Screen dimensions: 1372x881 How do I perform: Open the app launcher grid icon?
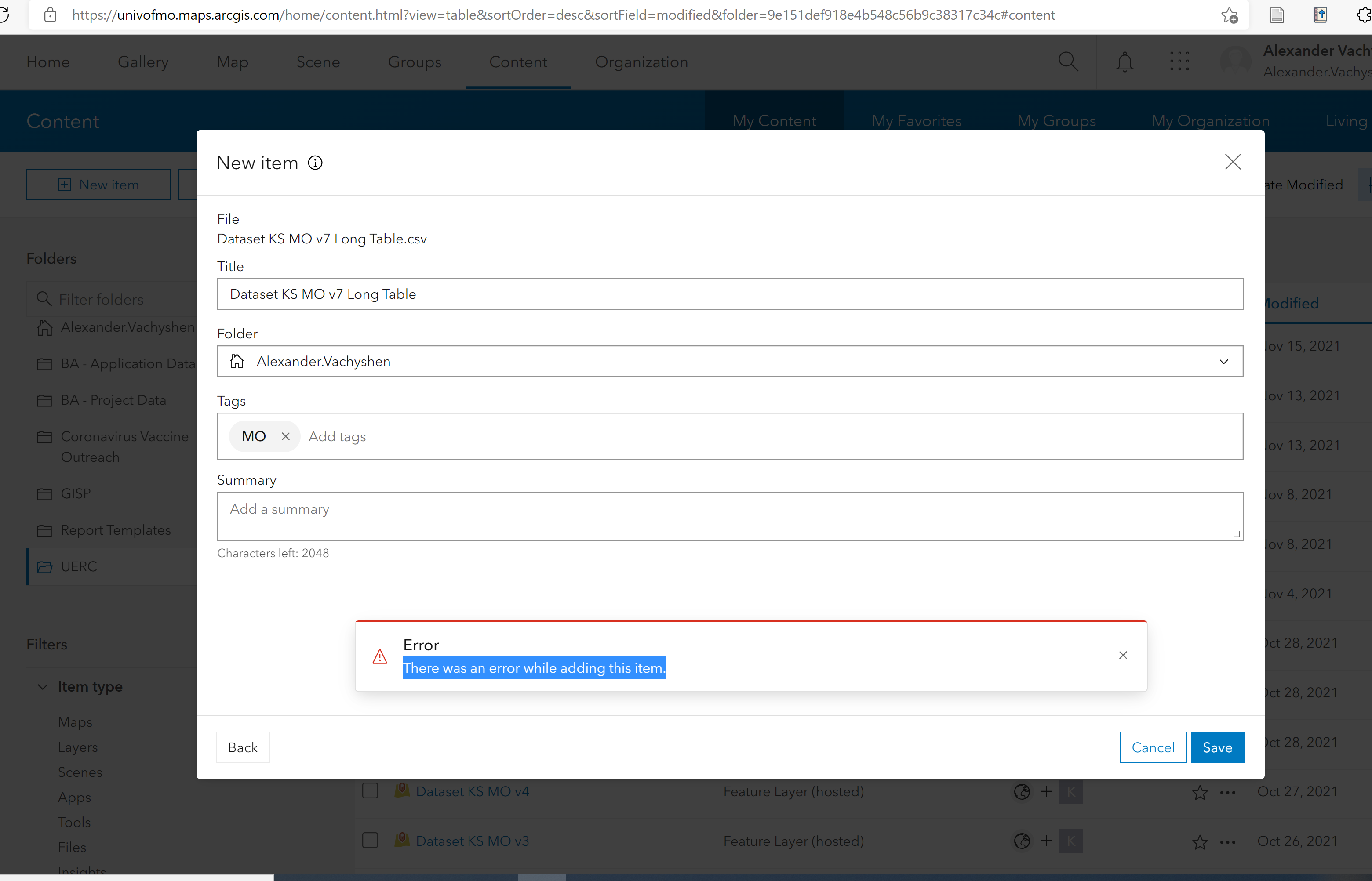(1179, 61)
